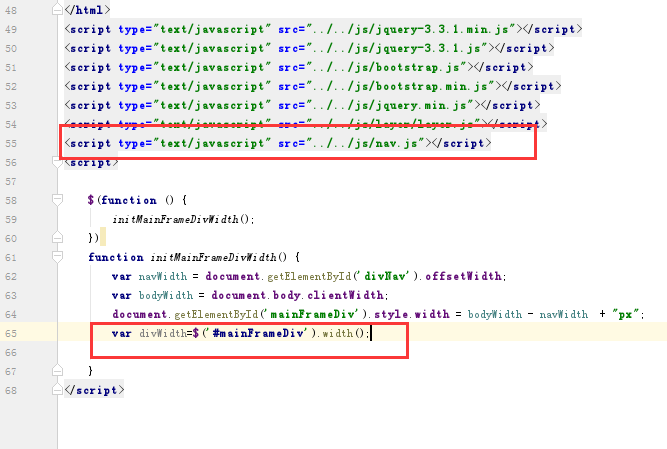Viewport: 667px width, 449px height.
Task: Click the initMainFrameDivWidth() call on line 59
Action: point(183,219)
